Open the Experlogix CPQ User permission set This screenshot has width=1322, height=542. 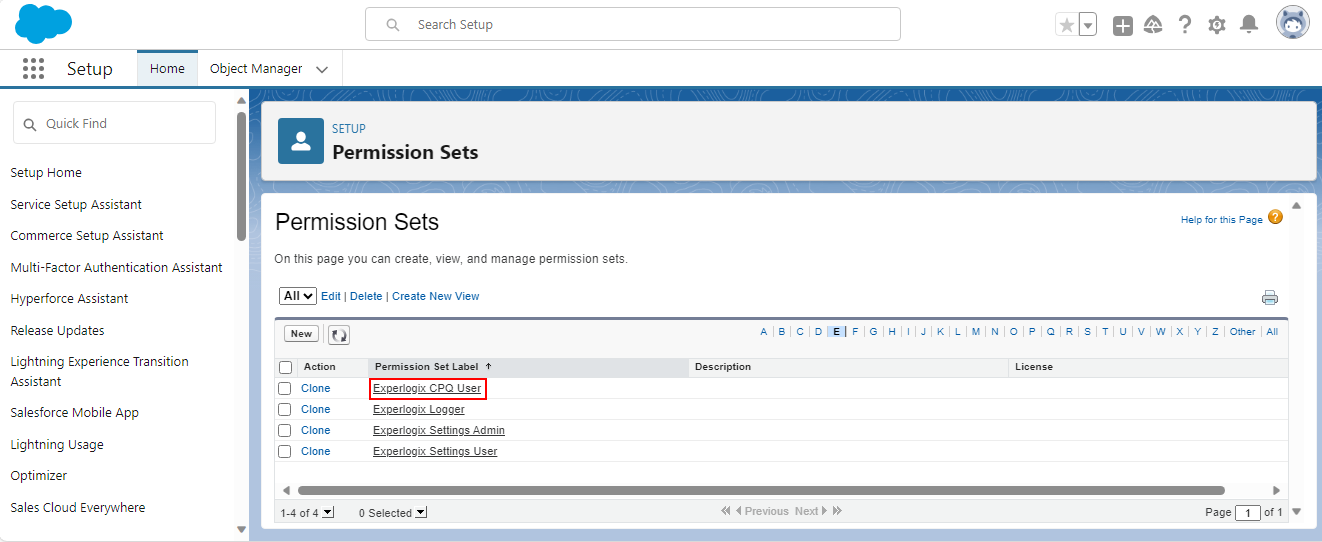pyautogui.click(x=427, y=388)
